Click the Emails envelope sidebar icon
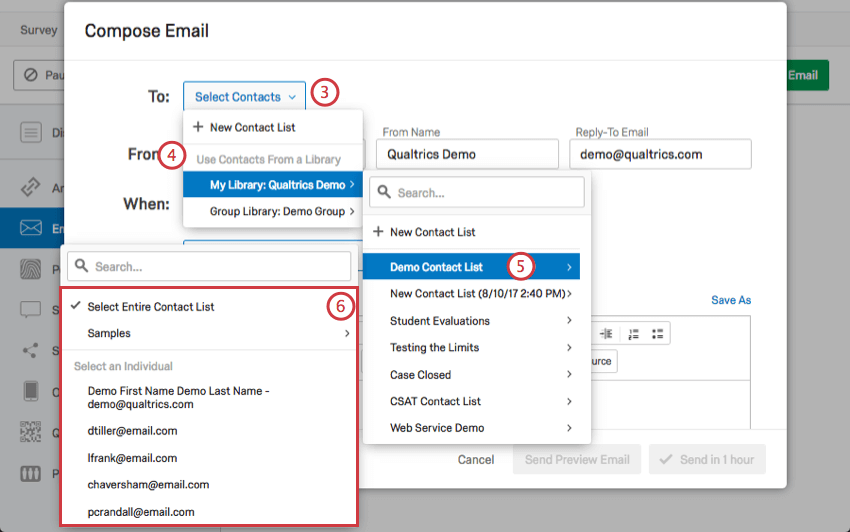 (31, 228)
